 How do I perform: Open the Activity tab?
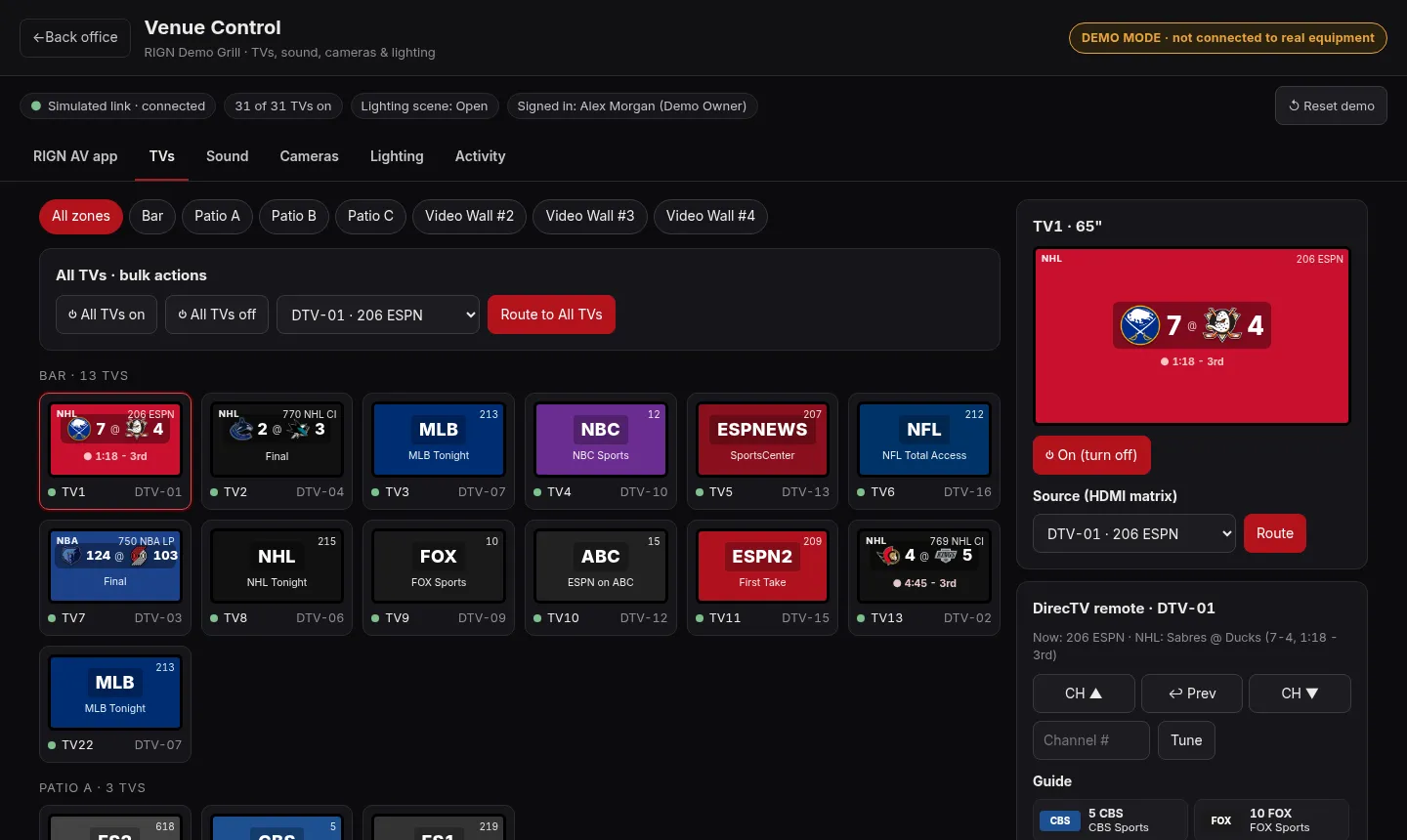point(481,156)
